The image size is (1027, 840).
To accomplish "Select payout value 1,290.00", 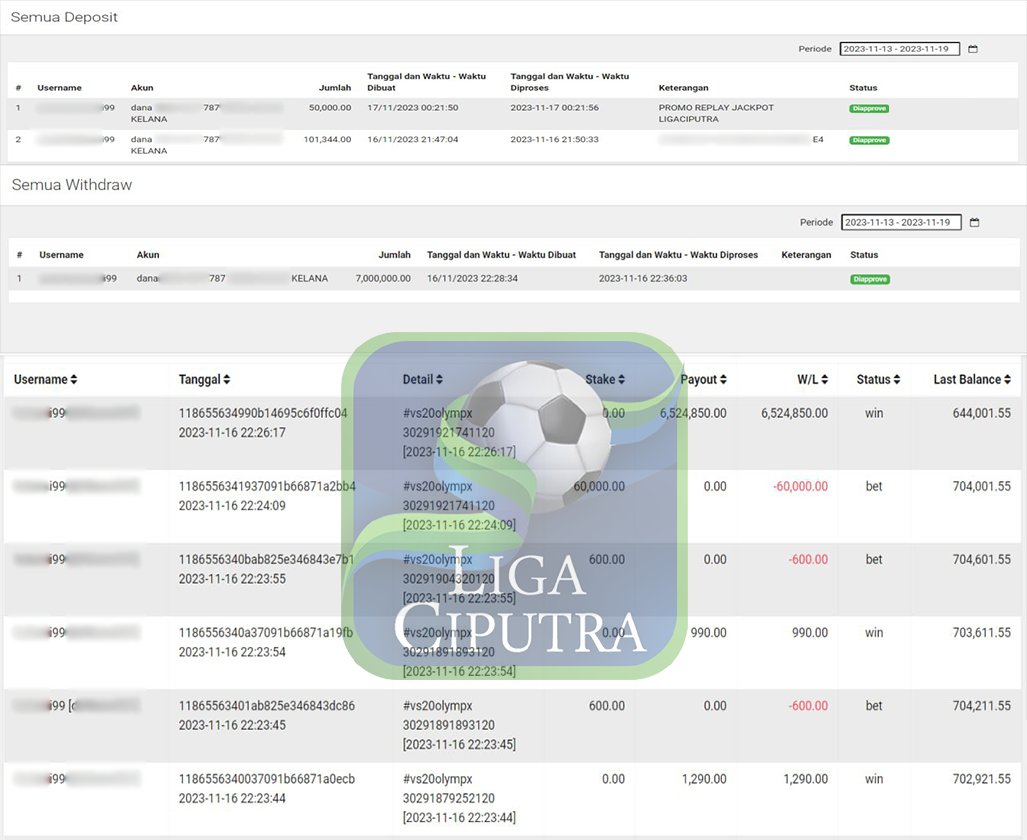I will coord(704,779).
